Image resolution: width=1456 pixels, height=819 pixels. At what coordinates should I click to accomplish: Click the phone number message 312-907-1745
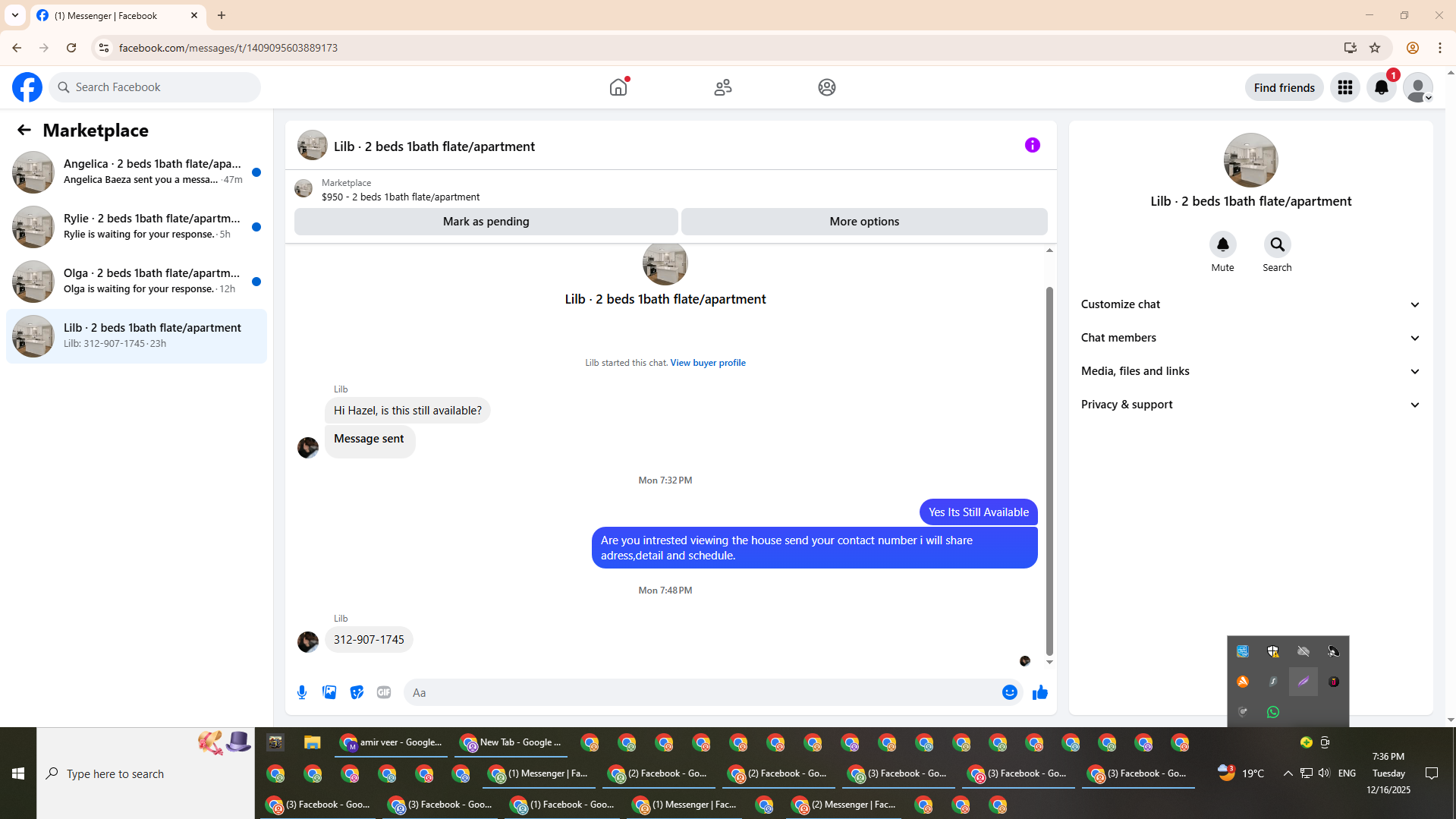(x=369, y=640)
